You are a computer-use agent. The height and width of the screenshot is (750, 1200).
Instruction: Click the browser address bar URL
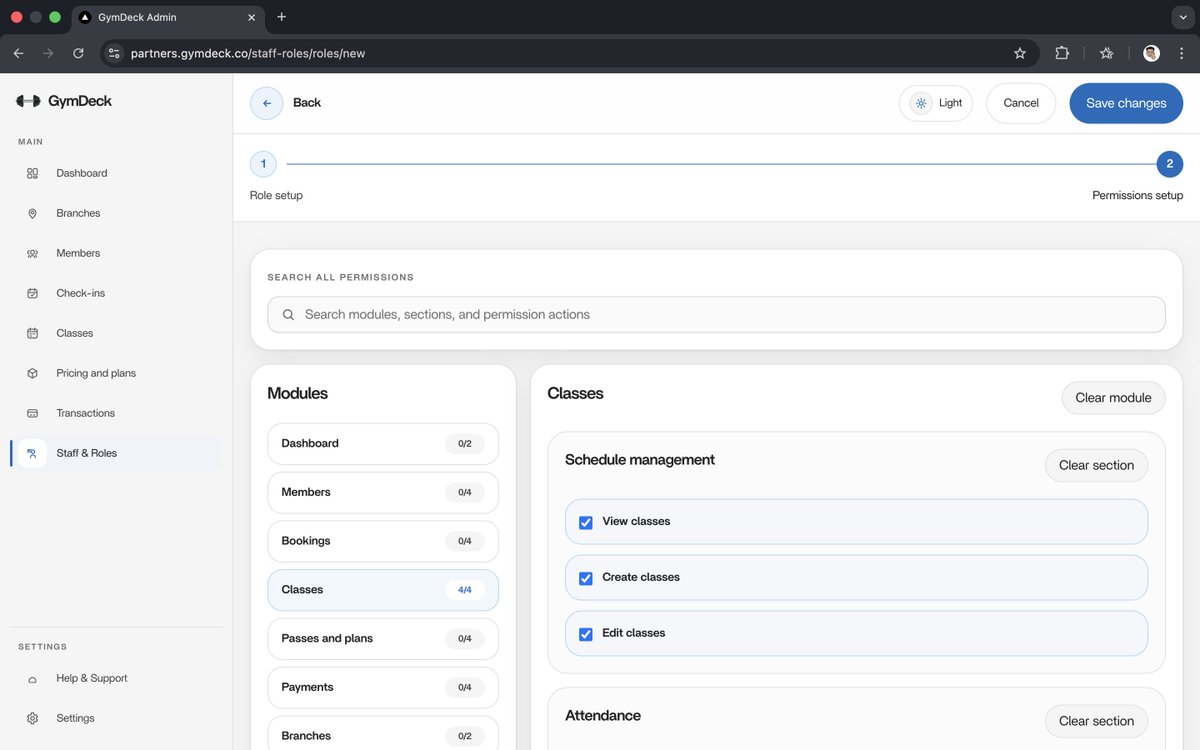point(248,53)
